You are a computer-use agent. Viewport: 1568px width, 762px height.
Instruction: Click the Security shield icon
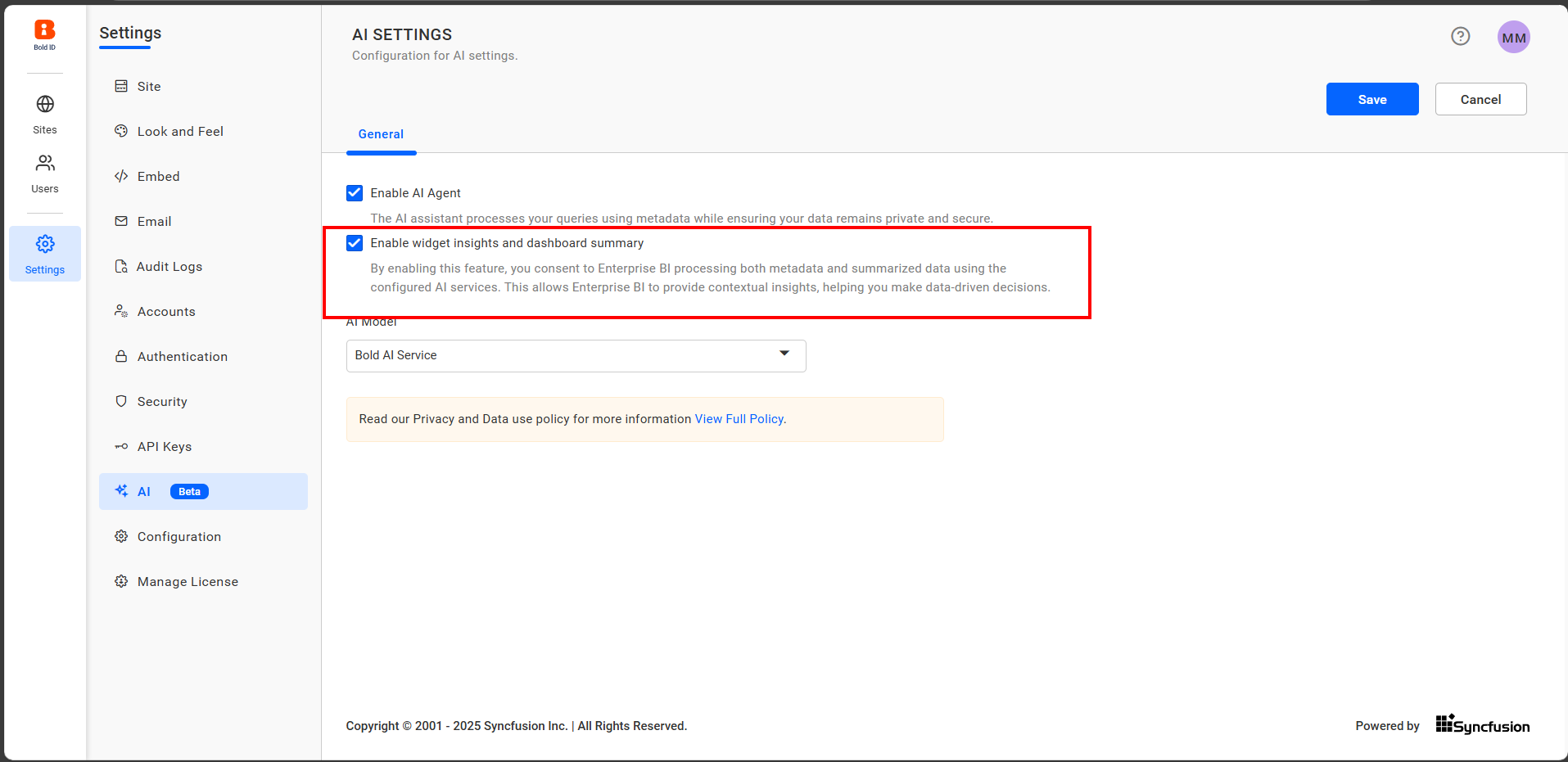coord(121,401)
